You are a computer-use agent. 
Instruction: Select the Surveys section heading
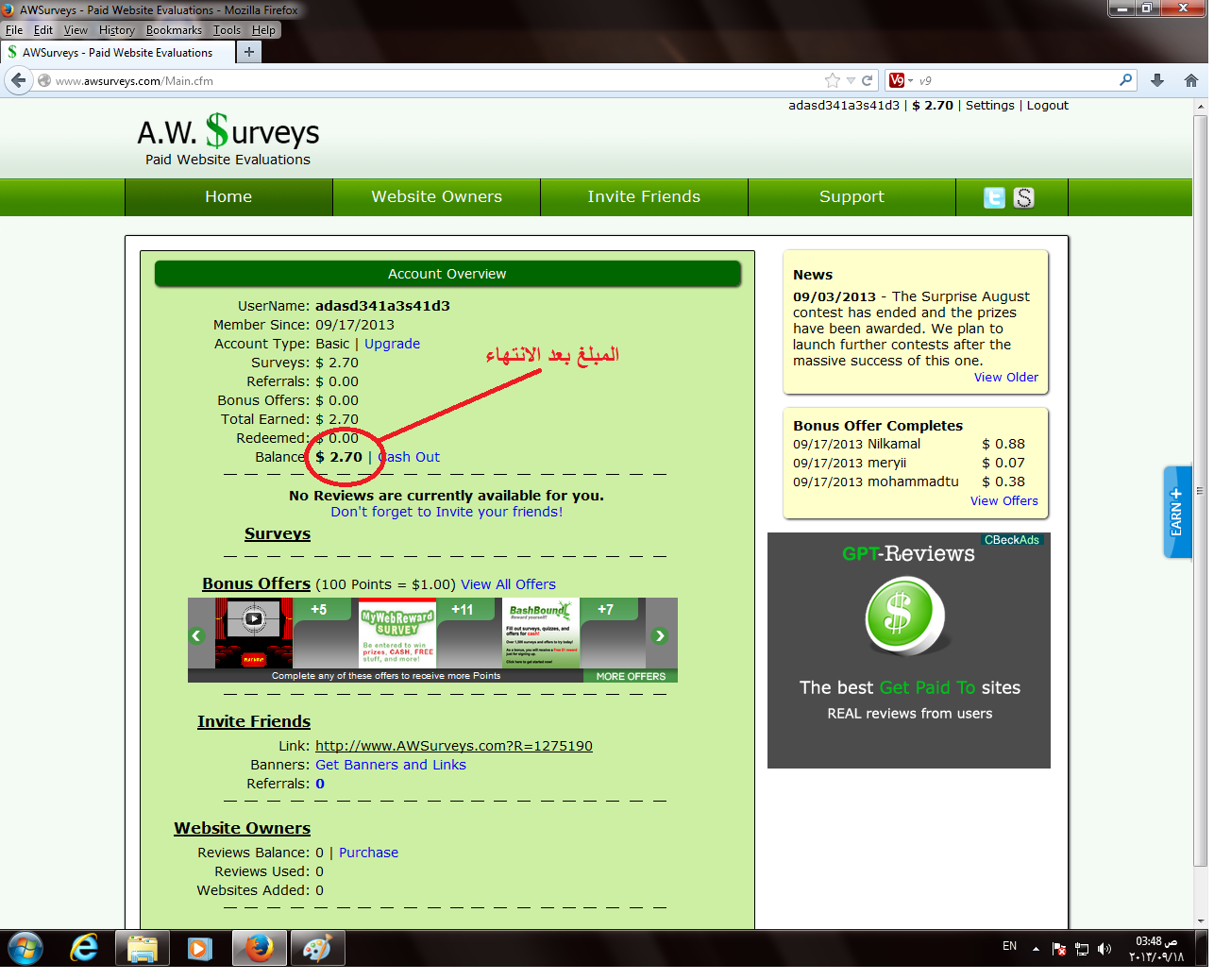pos(278,534)
